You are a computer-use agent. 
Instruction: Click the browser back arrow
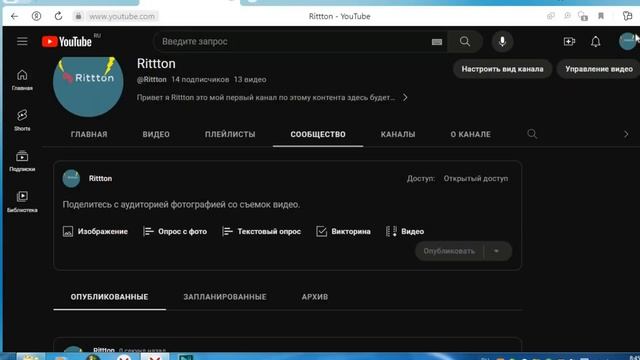(x=15, y=16)
